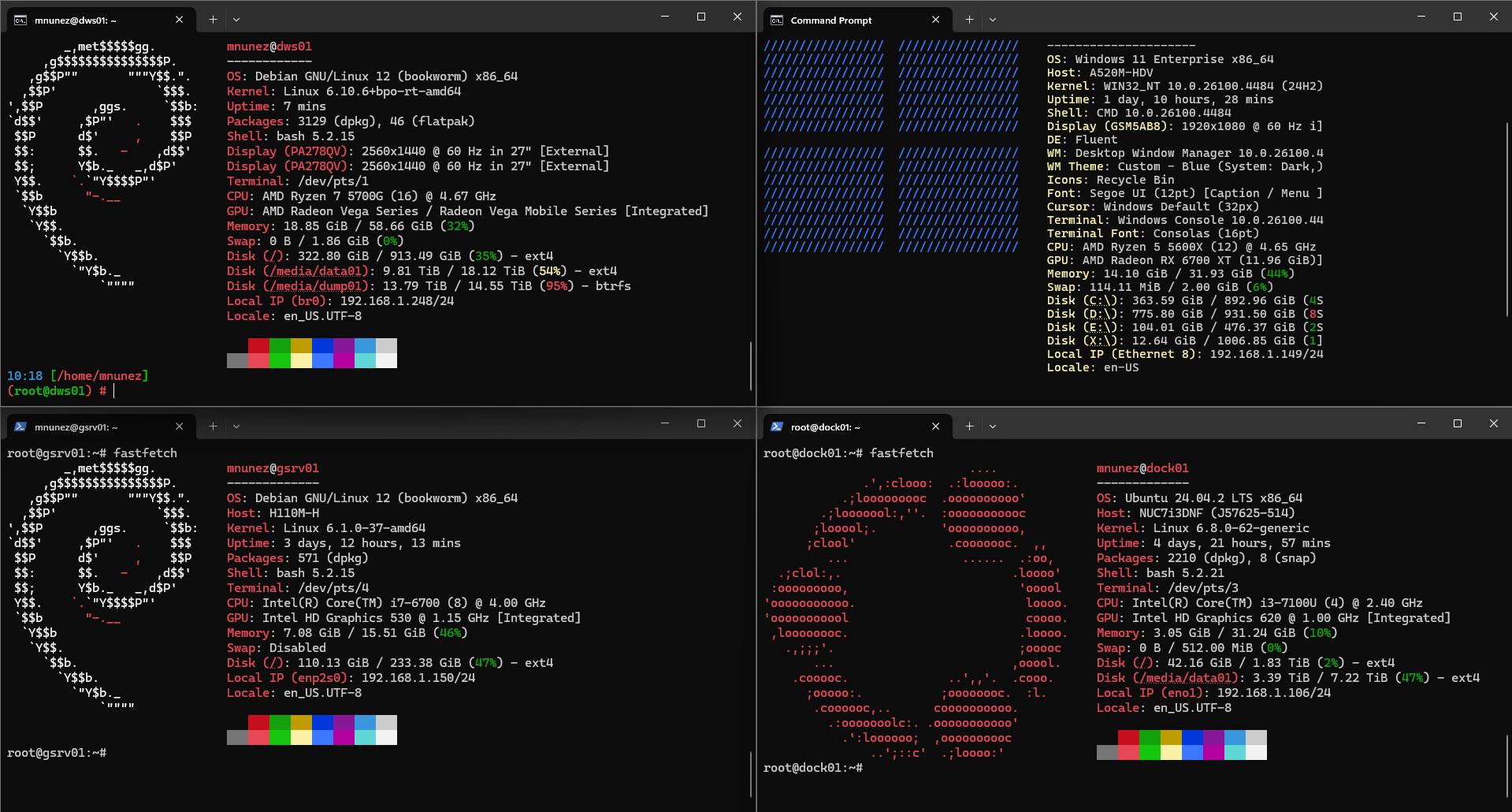Click the (root@dws01) # prompt line
Screen dimensions: 1512x812
61,391
